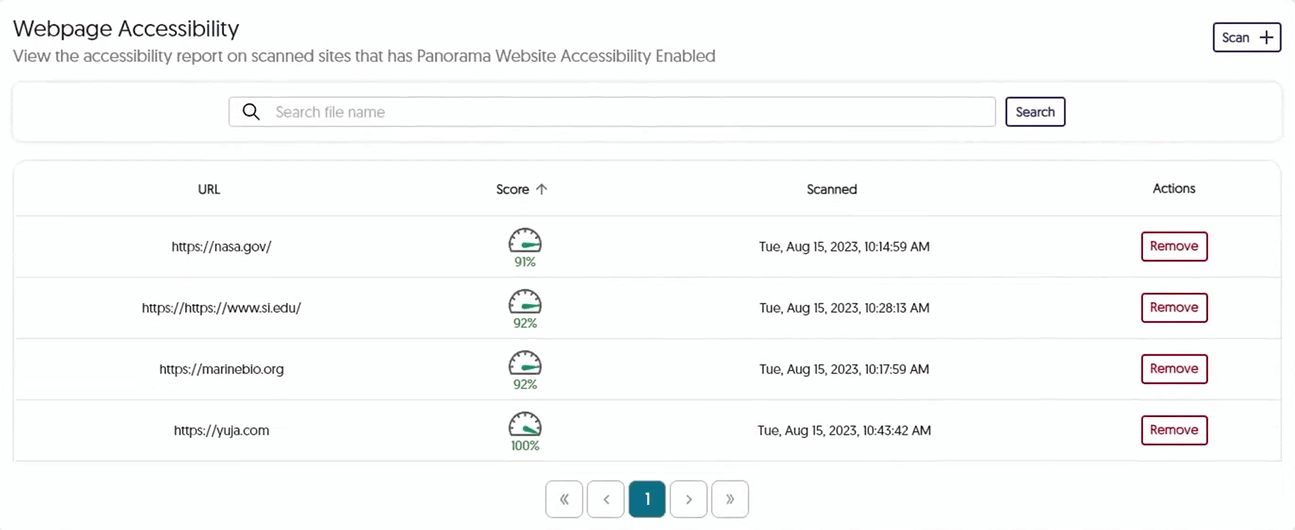Image resolution: width=1295 pixels, height=530 pixels.
Task: Open the https://marinebio.org URL entry
Action: tap(222, 369)
